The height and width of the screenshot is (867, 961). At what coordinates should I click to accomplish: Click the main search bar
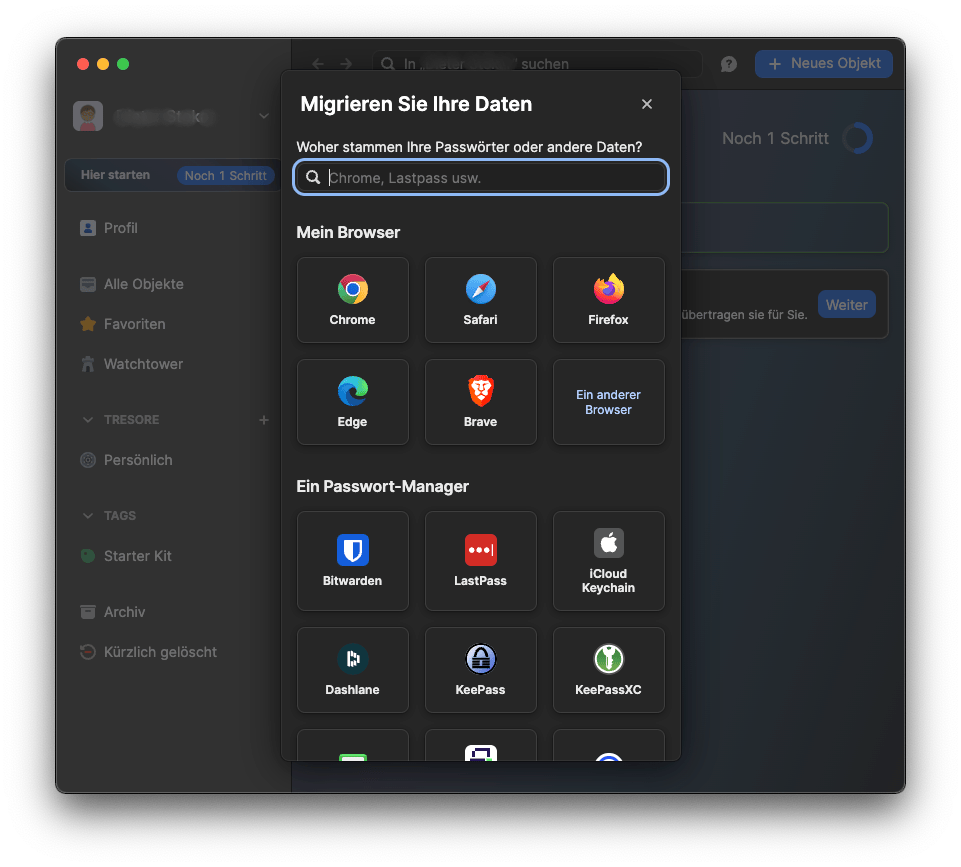[x=537, y=64]
